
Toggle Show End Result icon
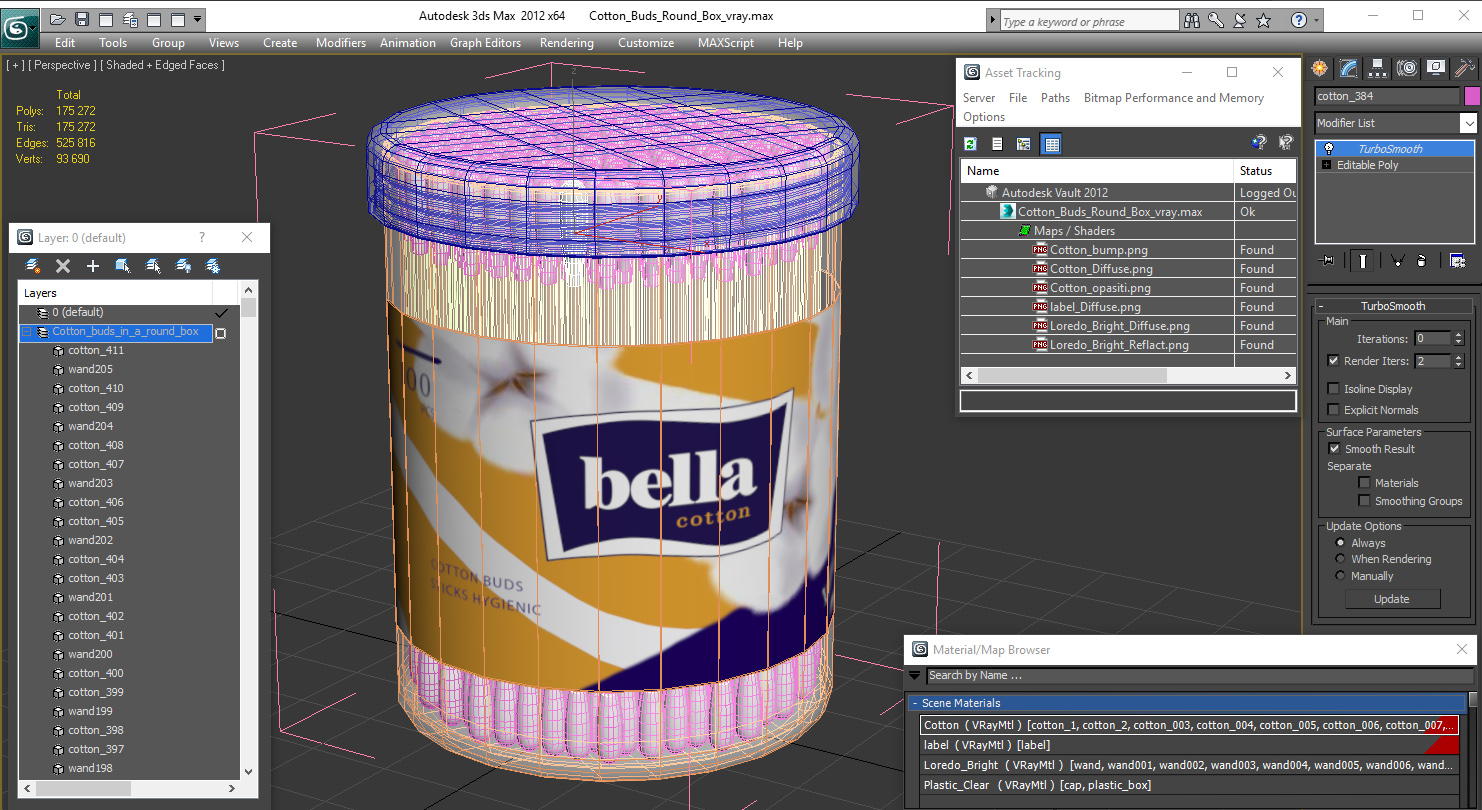click(x=1362, y=260)
